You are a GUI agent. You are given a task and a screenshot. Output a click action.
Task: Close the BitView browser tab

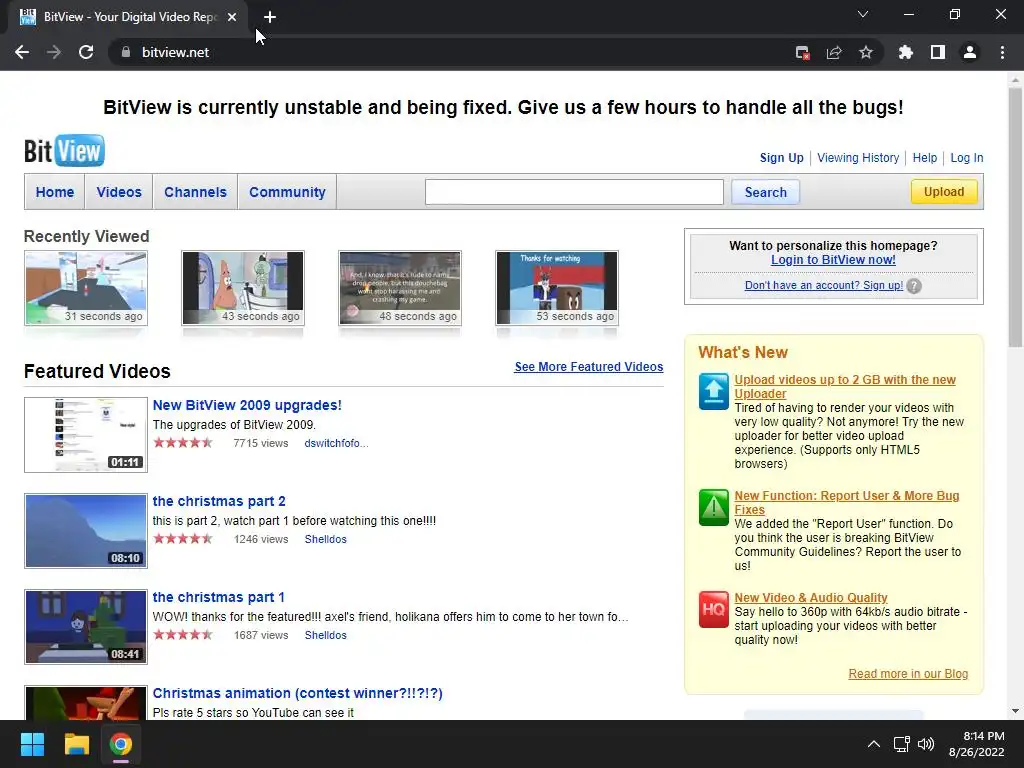click(x=232, y=17)
